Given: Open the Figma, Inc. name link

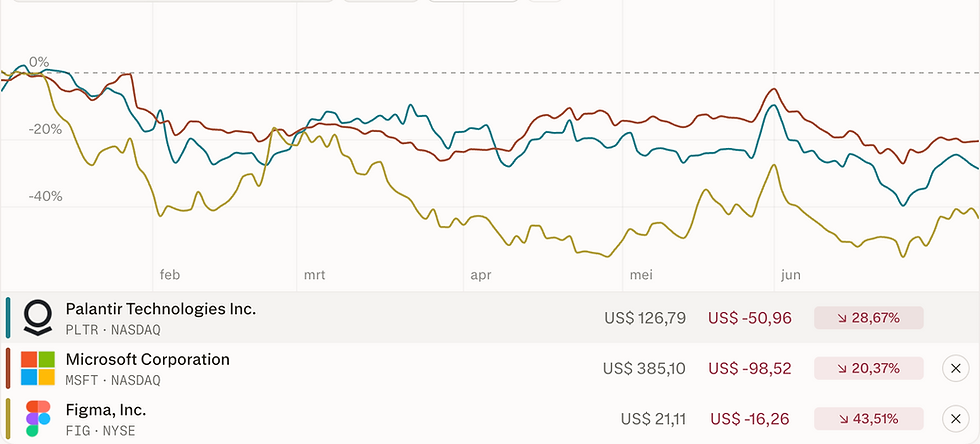Looking at the screenshot, I should pos(106,410).
